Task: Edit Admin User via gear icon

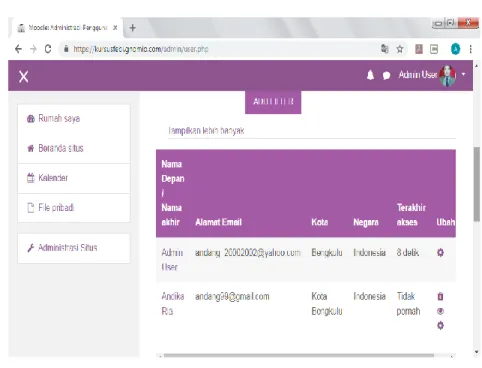Action: point(440,253)
